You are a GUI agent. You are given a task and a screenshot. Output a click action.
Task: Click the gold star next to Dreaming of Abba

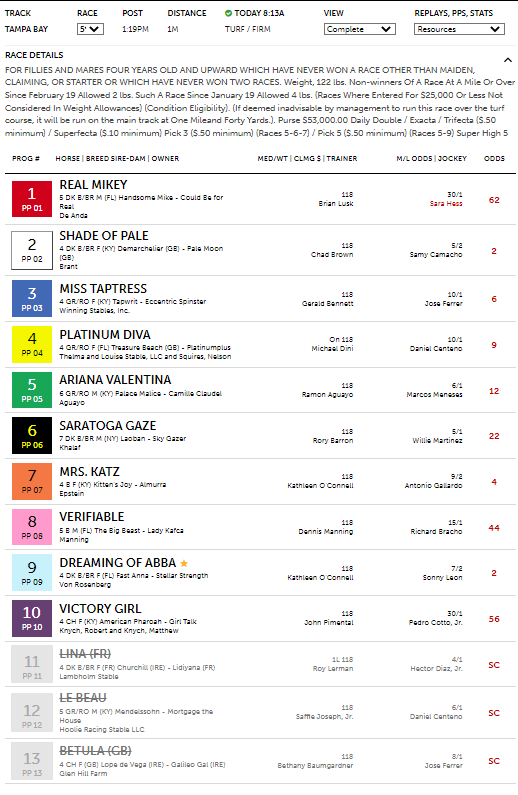coord(184,563)
